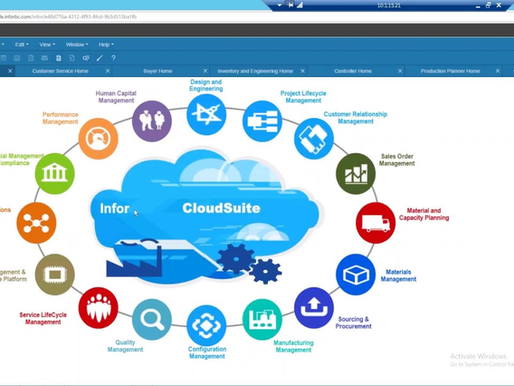This screenshot has height=386, width=514.
Task: Open the Help menu
Action: (106, 44)
